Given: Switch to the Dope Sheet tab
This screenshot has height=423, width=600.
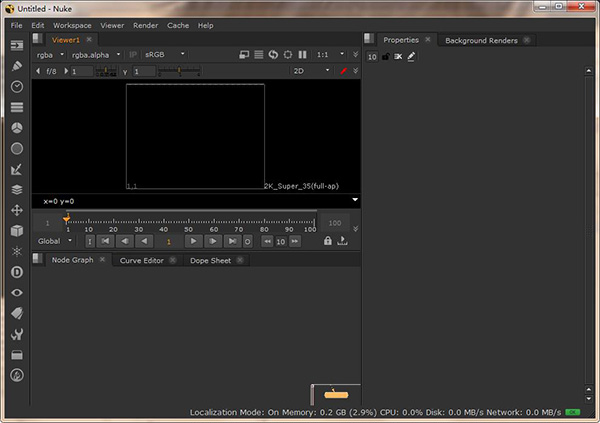Looking at the screenshot, I should click(210, 260).
